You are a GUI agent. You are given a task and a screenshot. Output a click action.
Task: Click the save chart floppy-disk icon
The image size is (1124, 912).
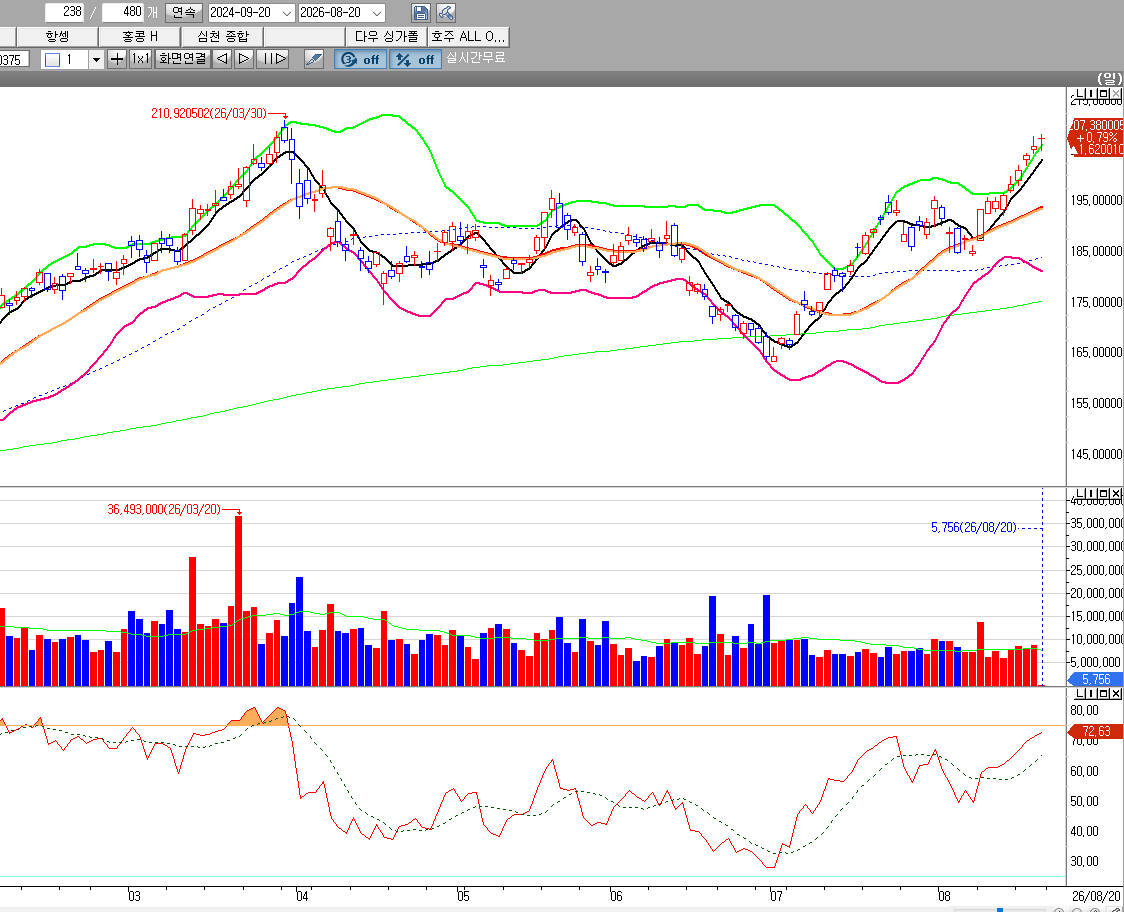421,13
